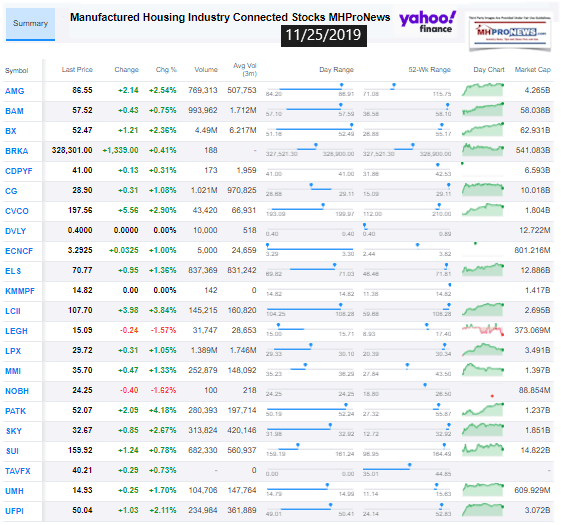Sort by the Change column header
Image resolution: width=561 pixels, height=525 pixels.
(126, 69)
